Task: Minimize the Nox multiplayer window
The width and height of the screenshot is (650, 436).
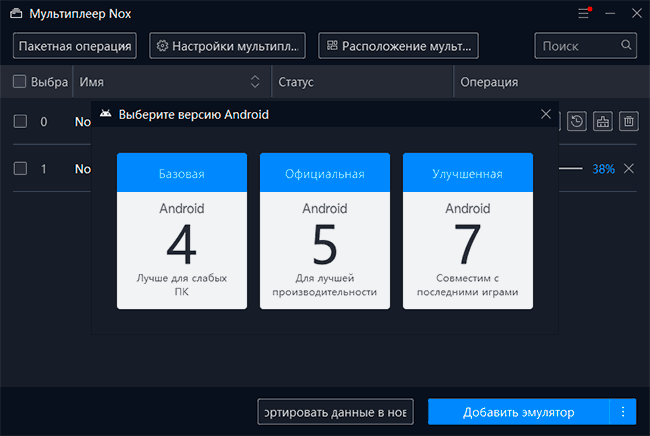Action: tap(610, 13)
